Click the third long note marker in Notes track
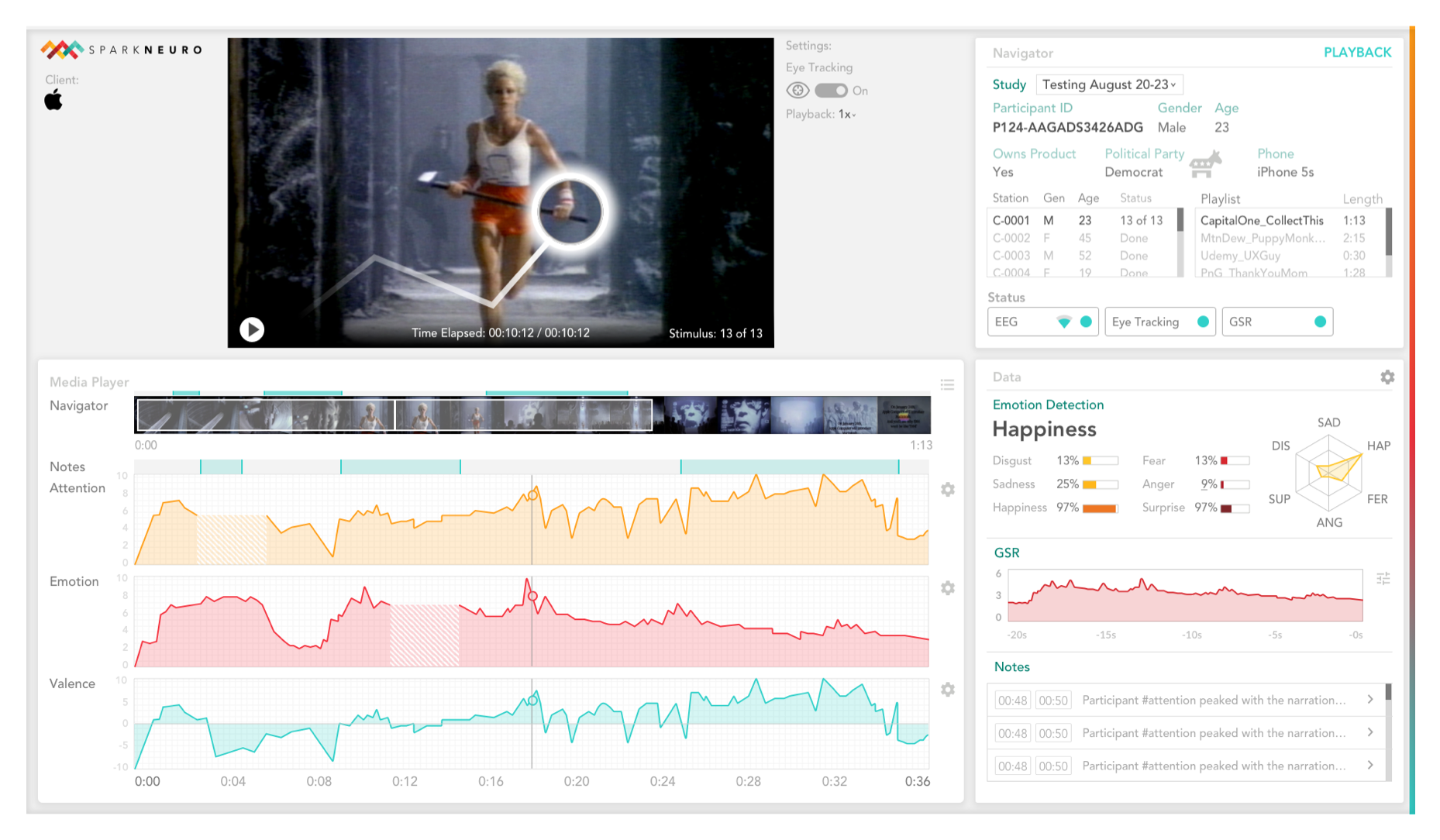Viewport: 1440px width, 840px height. [x=790, y=466]
